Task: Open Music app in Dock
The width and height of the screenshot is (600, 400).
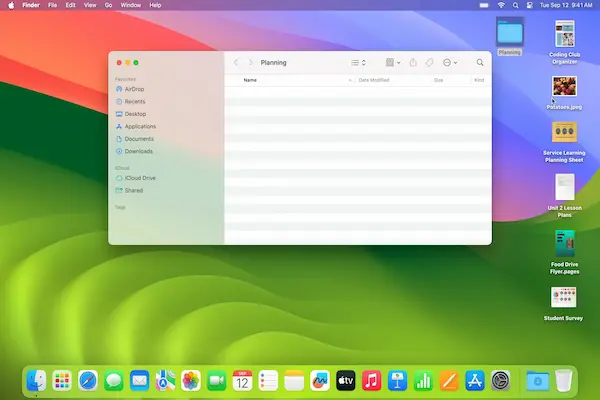Action: 371,380
